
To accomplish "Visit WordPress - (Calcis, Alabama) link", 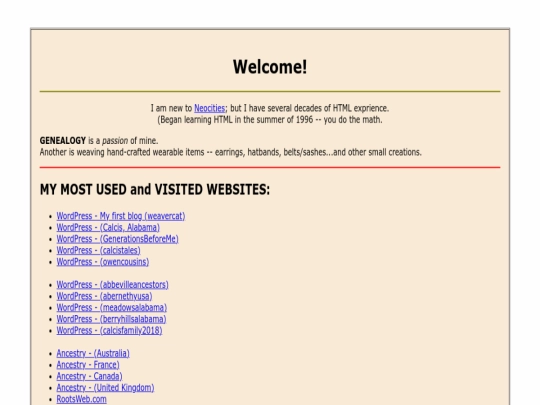I will point(108,228).
